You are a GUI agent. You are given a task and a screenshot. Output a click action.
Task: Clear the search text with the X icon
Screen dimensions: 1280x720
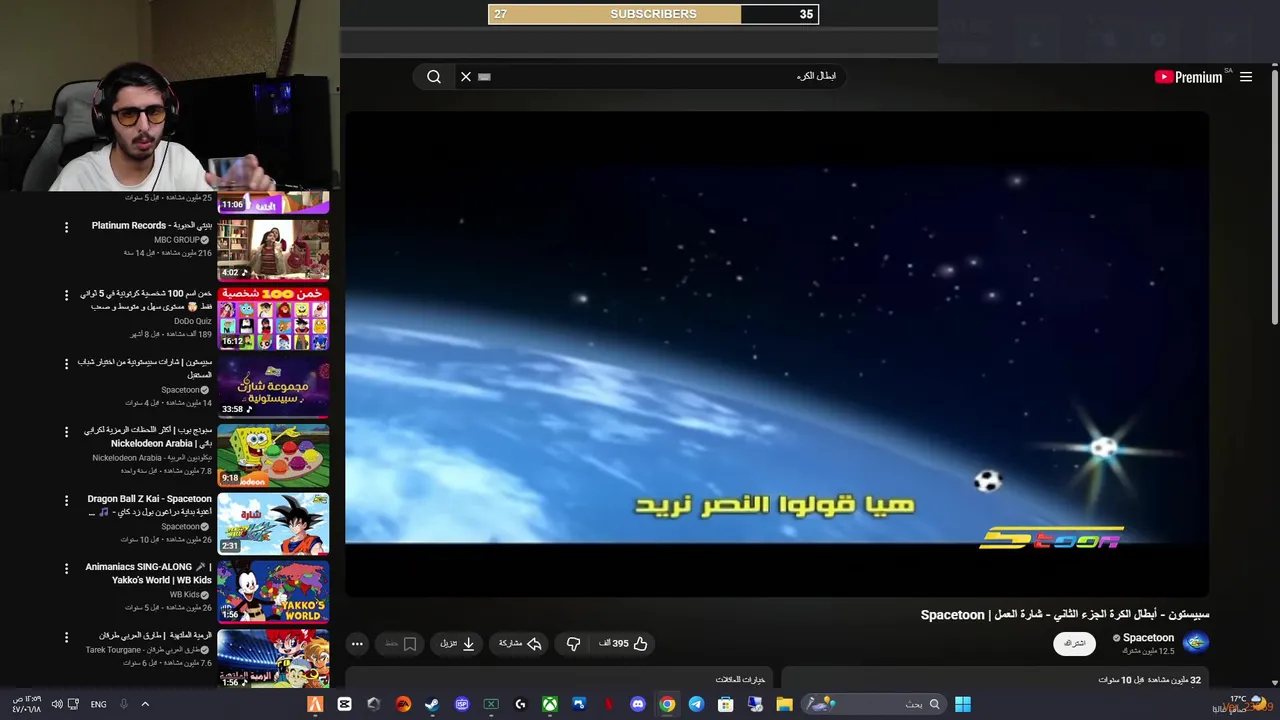[x=466, y=77]
